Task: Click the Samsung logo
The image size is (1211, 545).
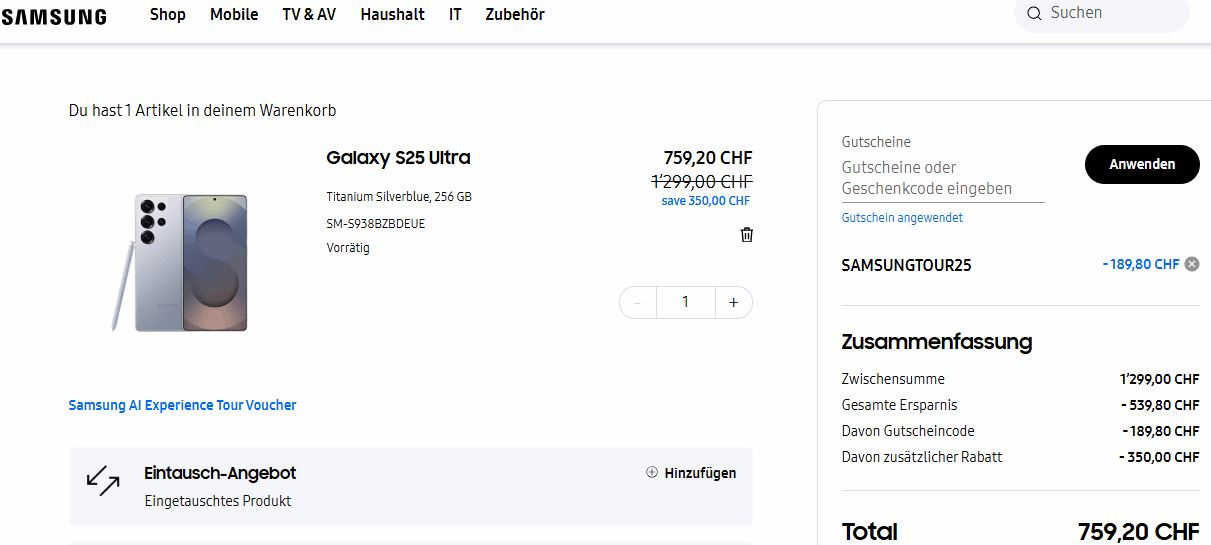Action: click(54, 16)
